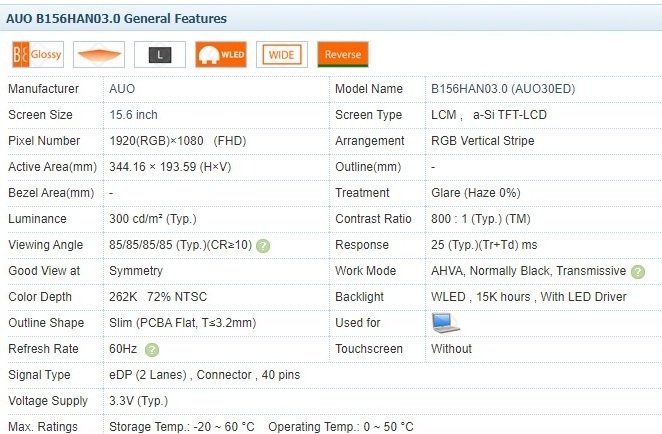Click the Contrast Ratio label

pos(373,219)
